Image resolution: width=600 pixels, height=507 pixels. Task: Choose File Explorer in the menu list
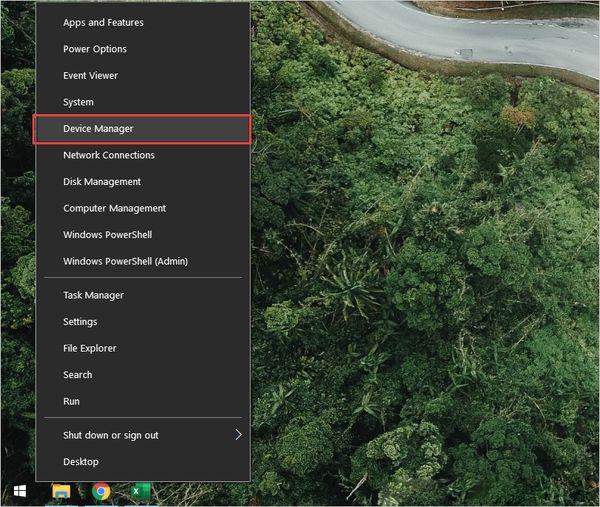click(90, 348)
